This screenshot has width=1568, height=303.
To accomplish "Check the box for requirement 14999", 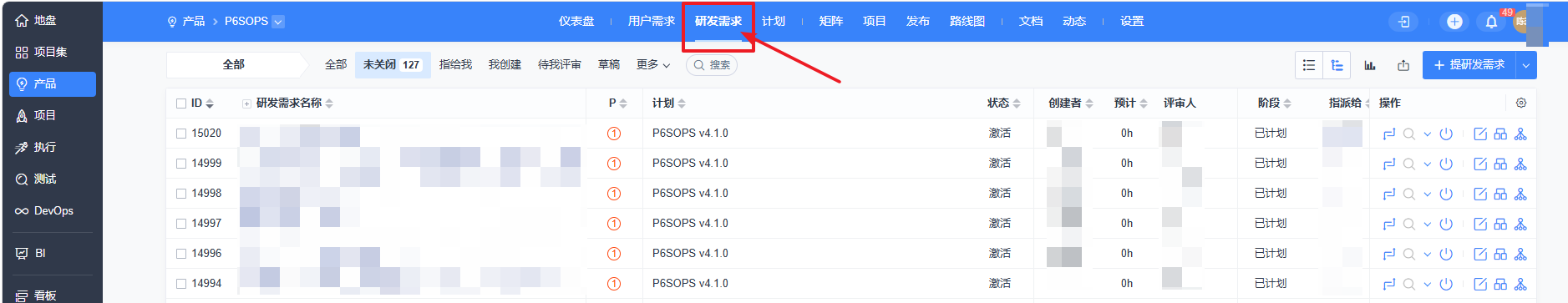I will pyautogui.click(x=181, y=164).
